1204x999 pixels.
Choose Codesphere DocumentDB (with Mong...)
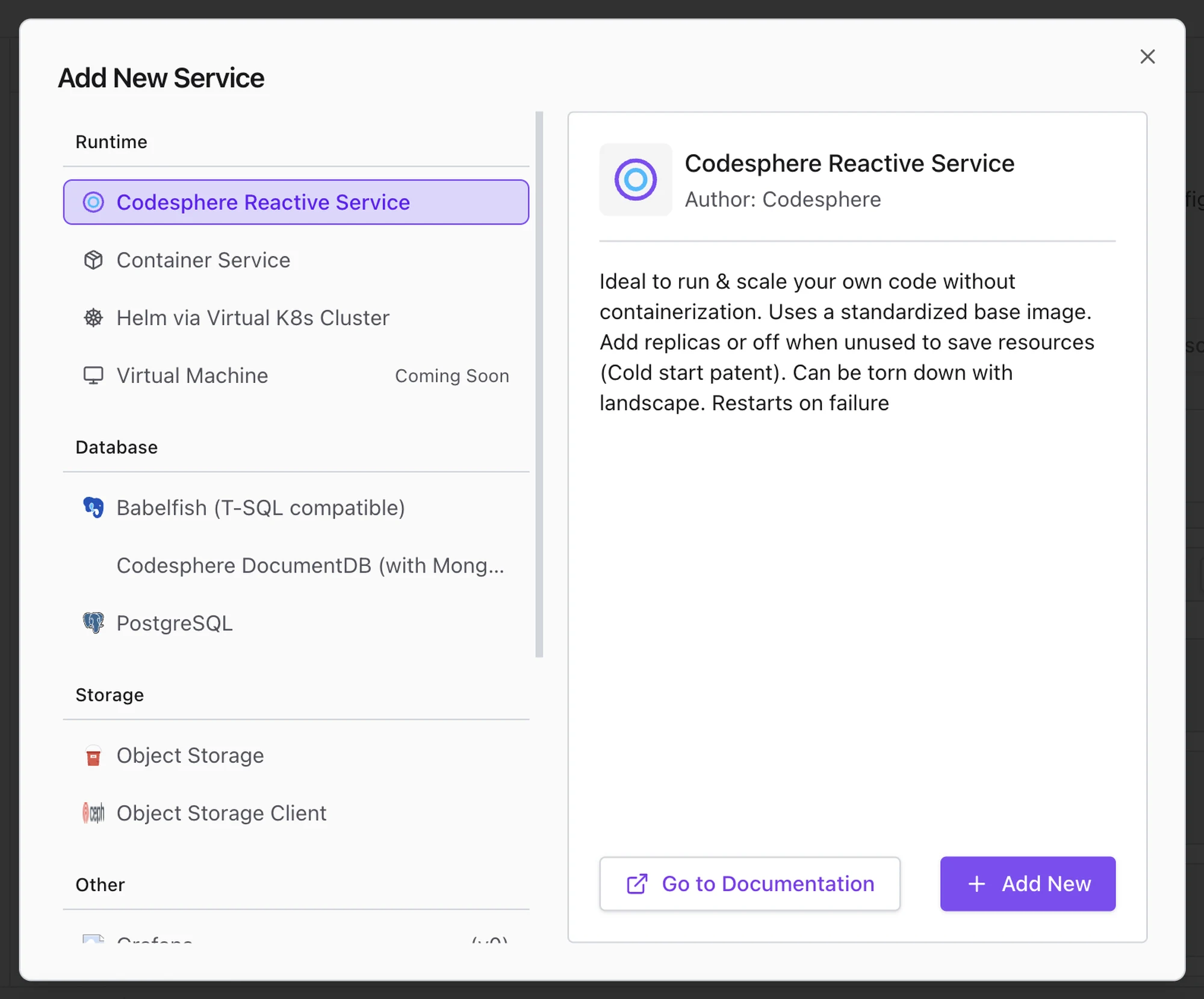coord(296,565)
